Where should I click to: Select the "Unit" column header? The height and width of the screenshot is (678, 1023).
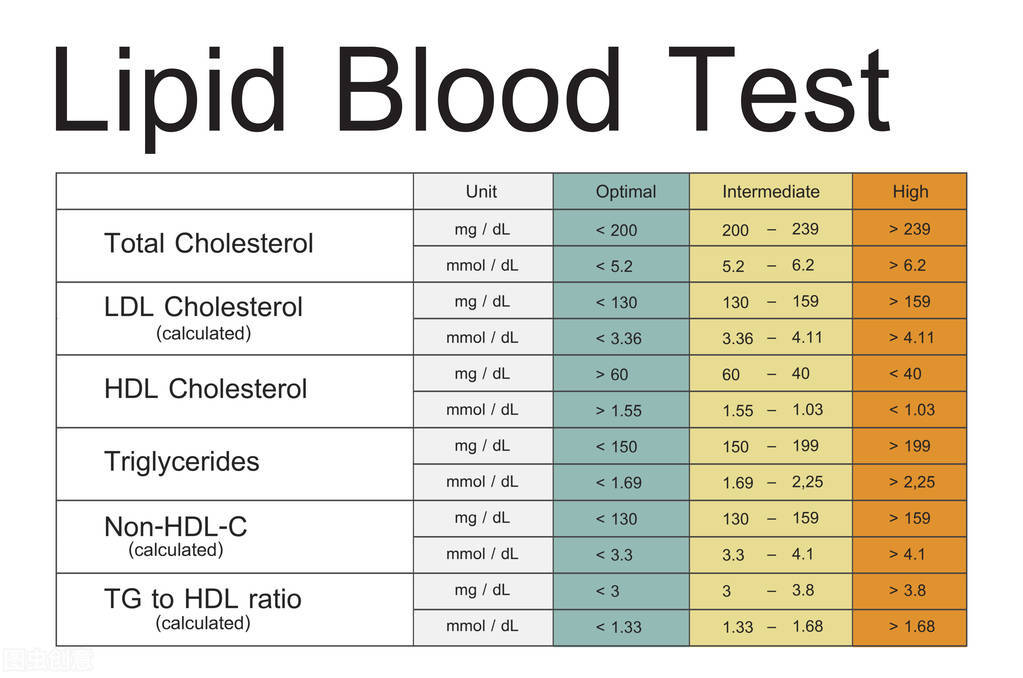click(481, 191)
